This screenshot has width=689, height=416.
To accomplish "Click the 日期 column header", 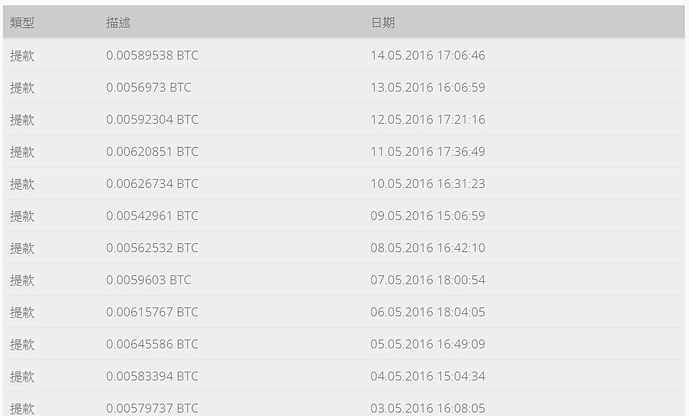I will [x=383, y=22].
